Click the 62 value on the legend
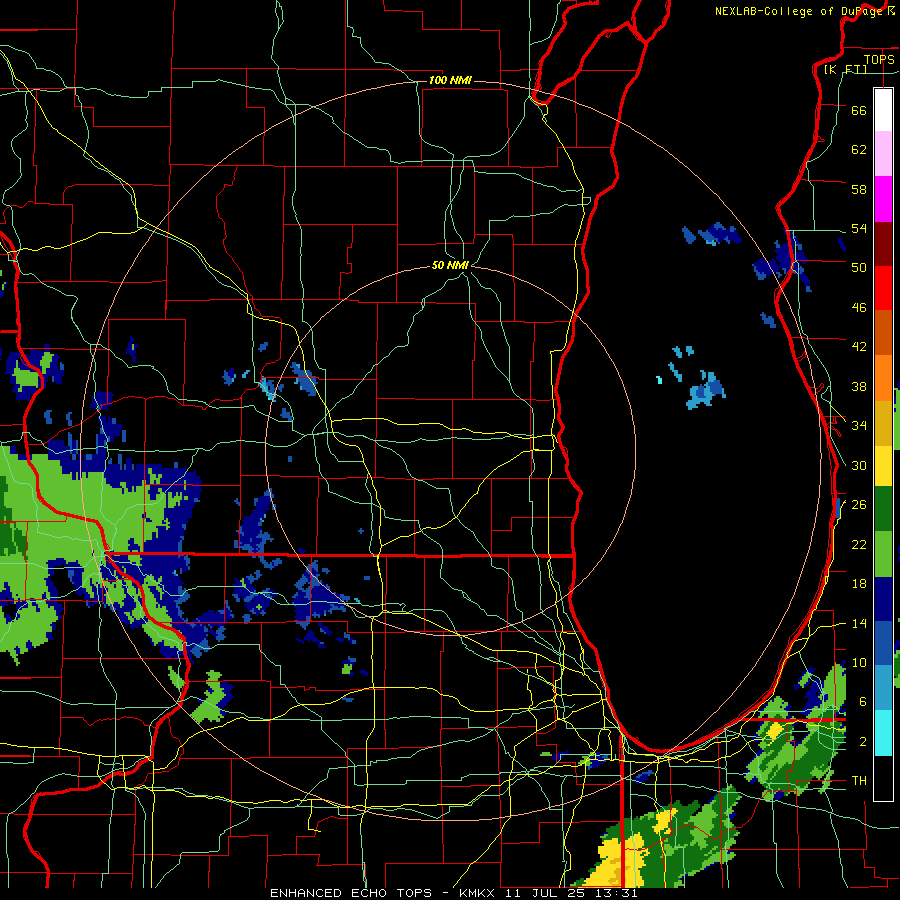This screenshot has height=900, width=900. click(859, 150)
